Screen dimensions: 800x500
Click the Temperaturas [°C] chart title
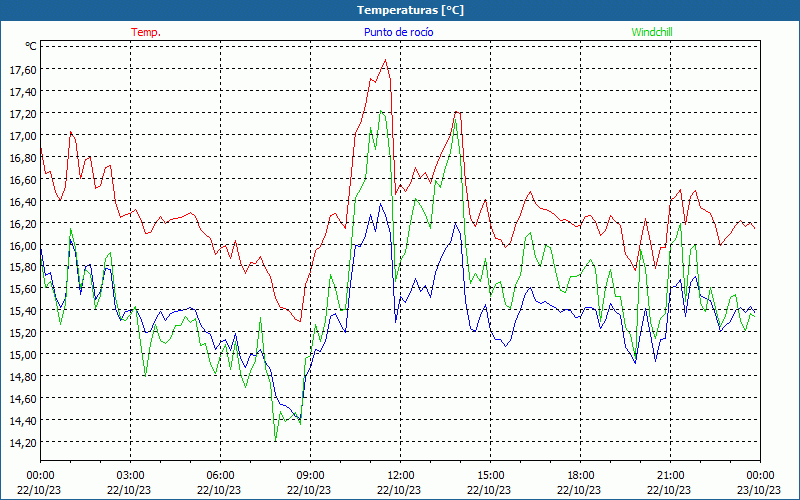point(410,10)
